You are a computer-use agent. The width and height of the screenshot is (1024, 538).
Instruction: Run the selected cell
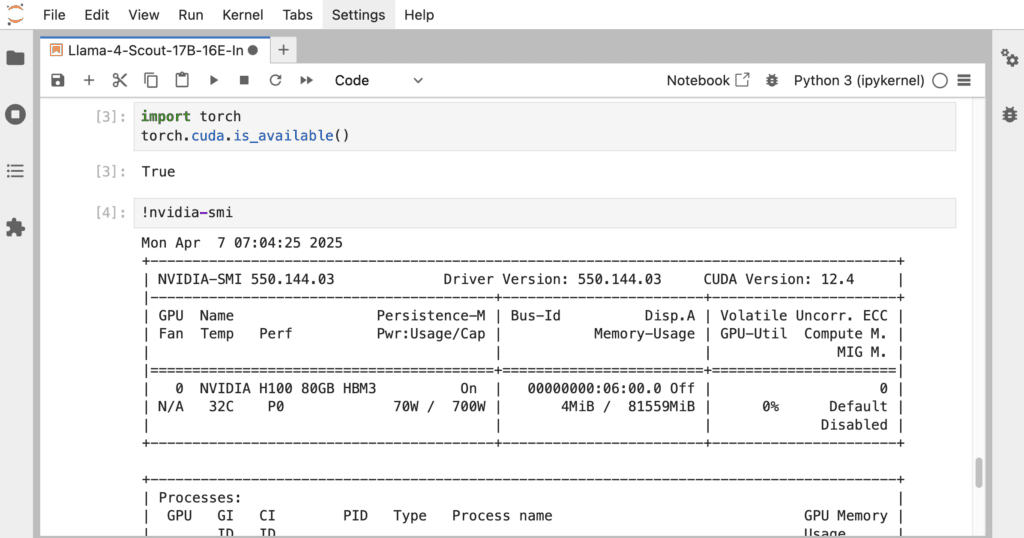pyautogui.click(x=214, y=80)
